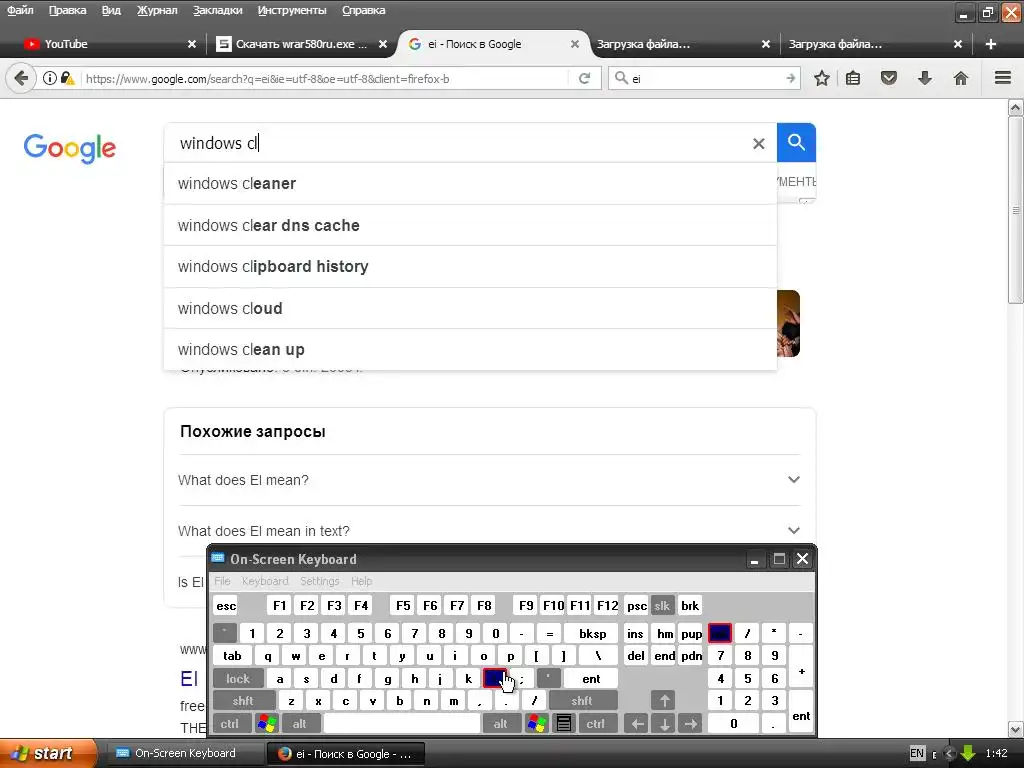Toggle the highlighted num lock key

pyautogui.click(x=720, y=633)
